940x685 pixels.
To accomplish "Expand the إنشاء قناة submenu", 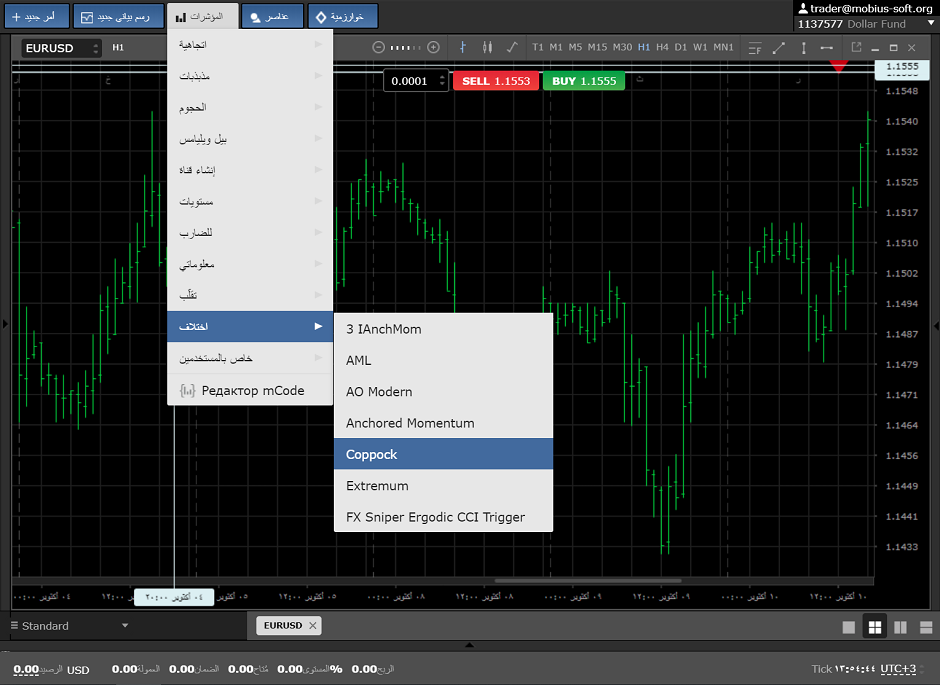I will (250, 170).
